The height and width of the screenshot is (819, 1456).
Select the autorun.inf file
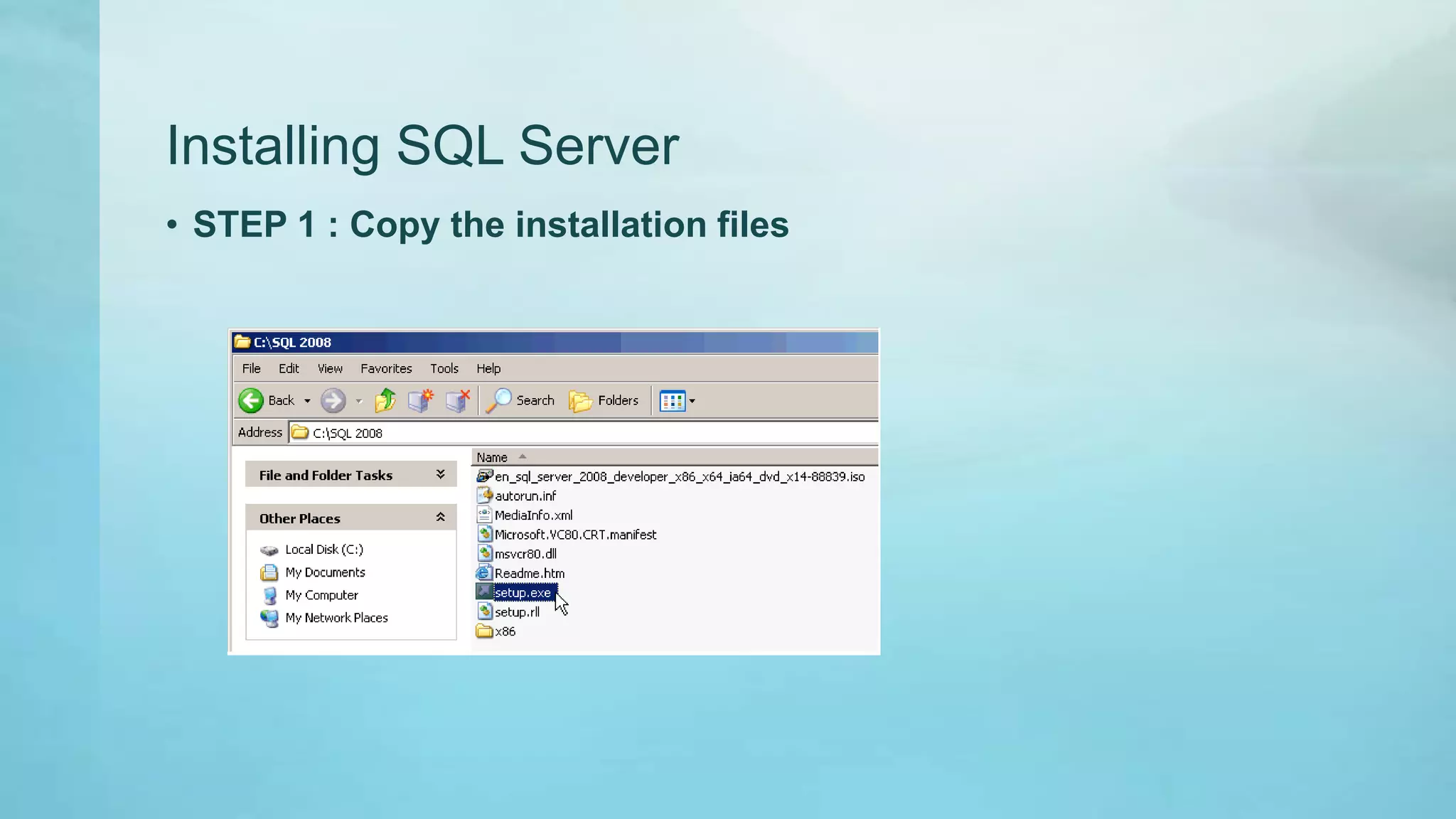525,496
